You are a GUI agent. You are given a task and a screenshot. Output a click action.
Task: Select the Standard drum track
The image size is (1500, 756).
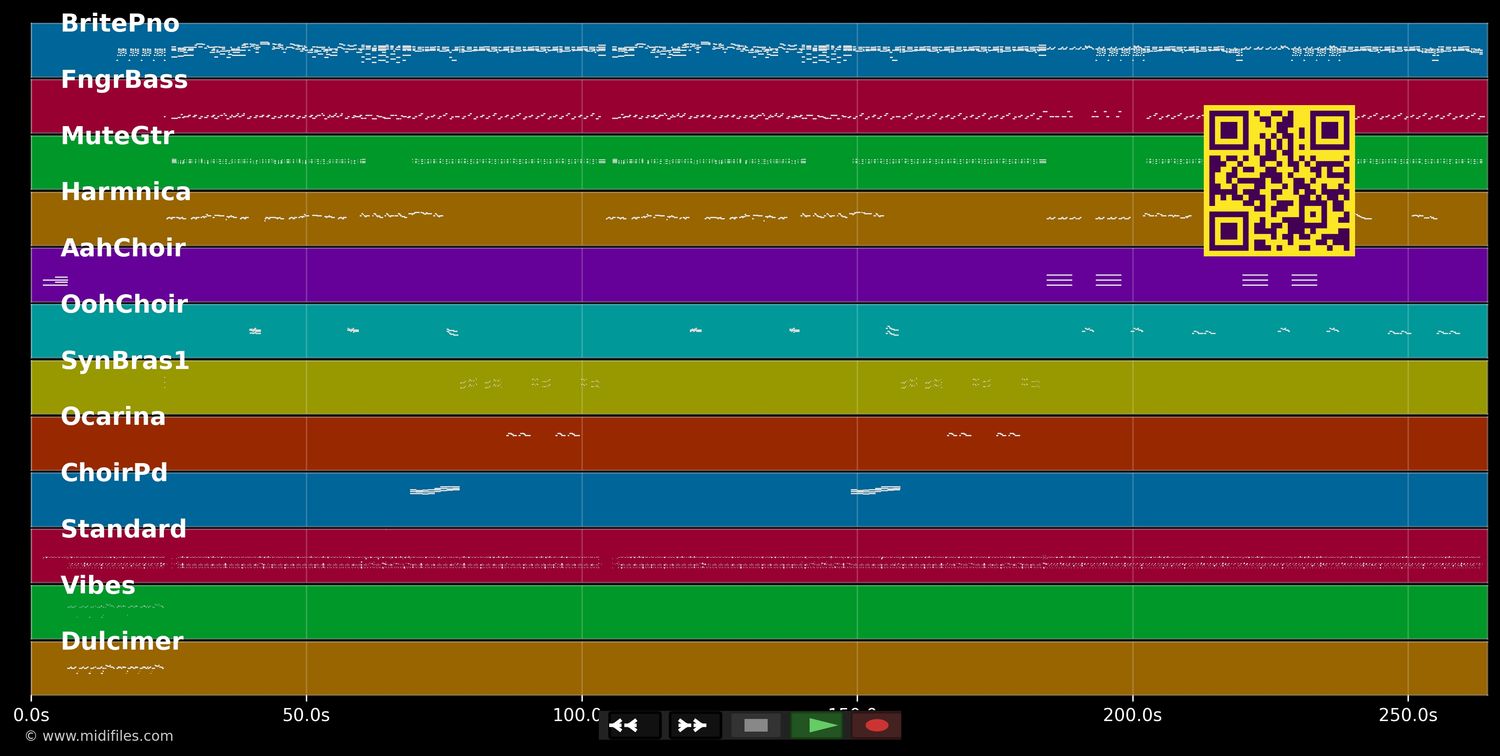[x=759, y=555]
